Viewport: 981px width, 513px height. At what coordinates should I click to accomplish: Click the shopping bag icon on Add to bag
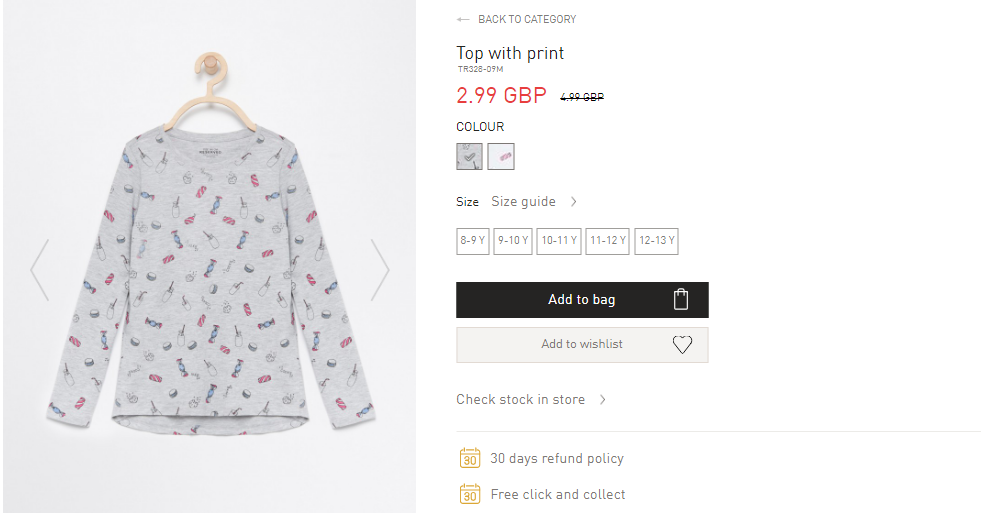tap(681, 299)
